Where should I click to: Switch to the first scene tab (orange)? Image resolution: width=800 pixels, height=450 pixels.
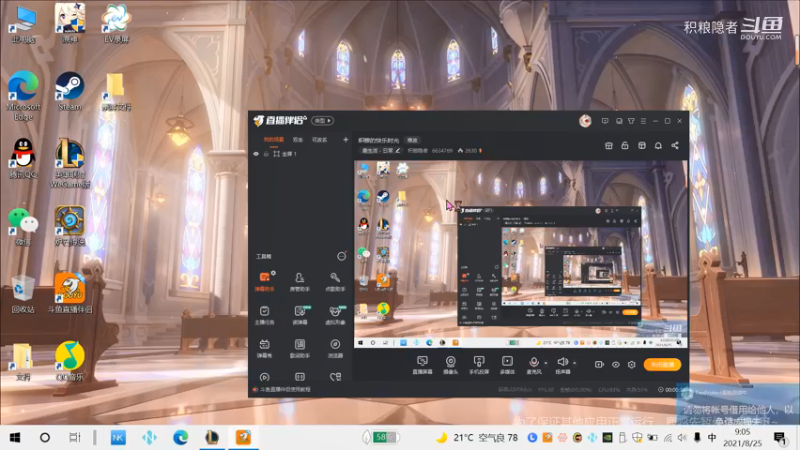click(x=273, y=139)
